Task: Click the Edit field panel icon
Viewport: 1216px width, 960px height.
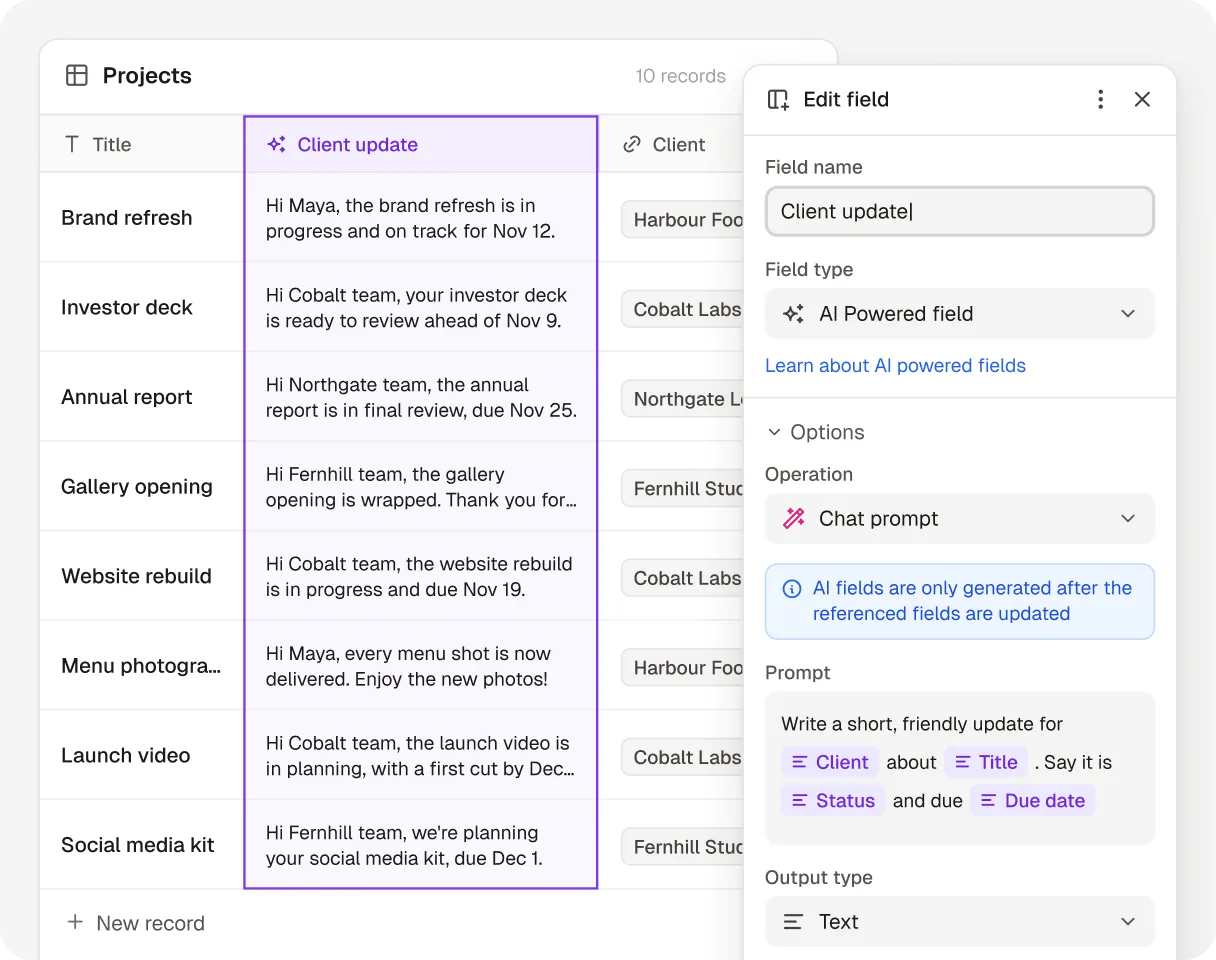Action: (778, 99)
